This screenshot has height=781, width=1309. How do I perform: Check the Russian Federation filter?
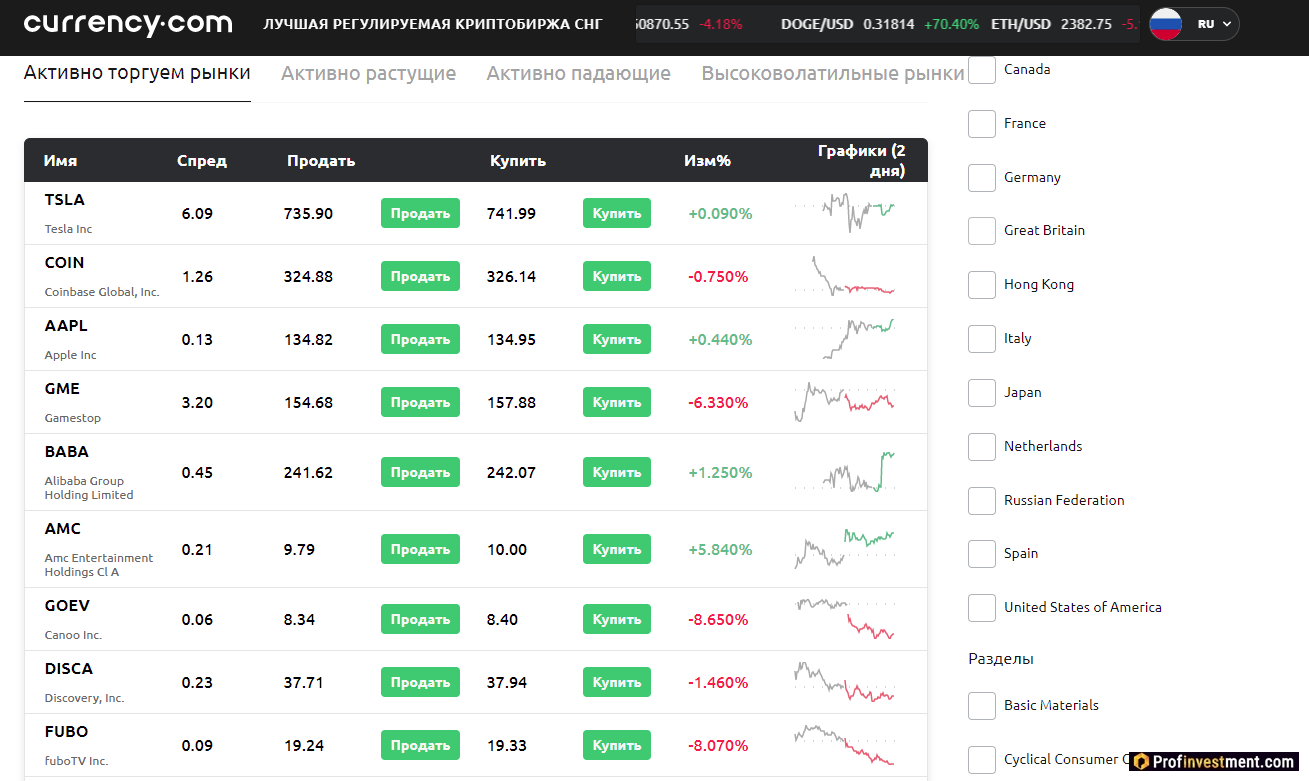982,501
